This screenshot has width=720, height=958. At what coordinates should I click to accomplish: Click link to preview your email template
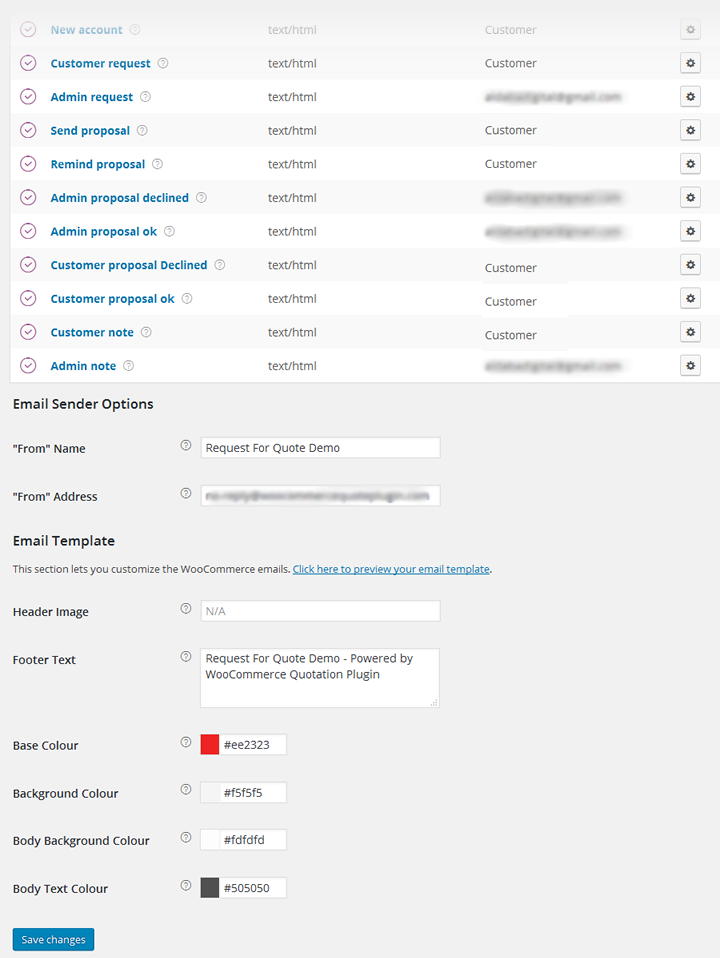click(391, 569)
